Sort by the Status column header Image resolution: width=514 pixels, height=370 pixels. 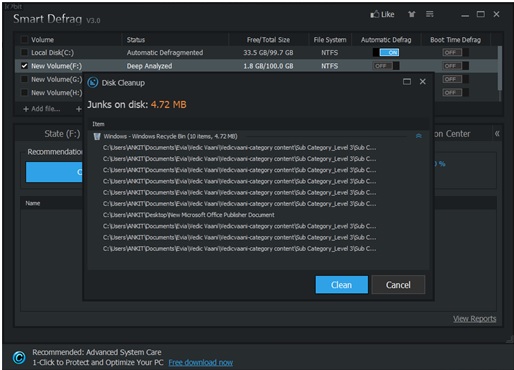pyautogui.click(x=136, y=40)
